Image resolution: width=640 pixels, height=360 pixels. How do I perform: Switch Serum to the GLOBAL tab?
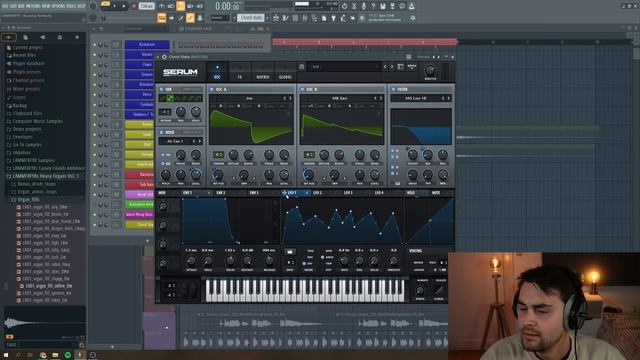pyautogui.click(x=285, y=72)
